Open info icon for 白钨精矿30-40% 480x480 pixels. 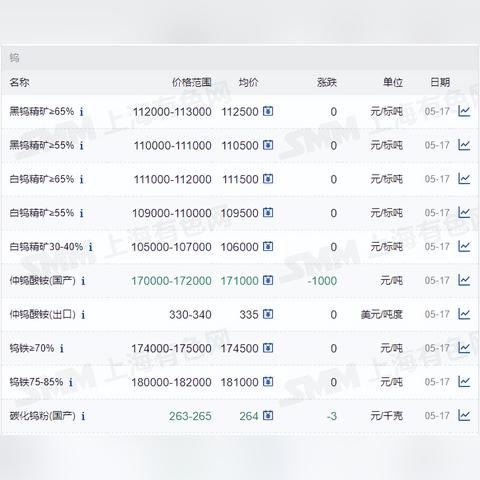(x=90, y=247)
